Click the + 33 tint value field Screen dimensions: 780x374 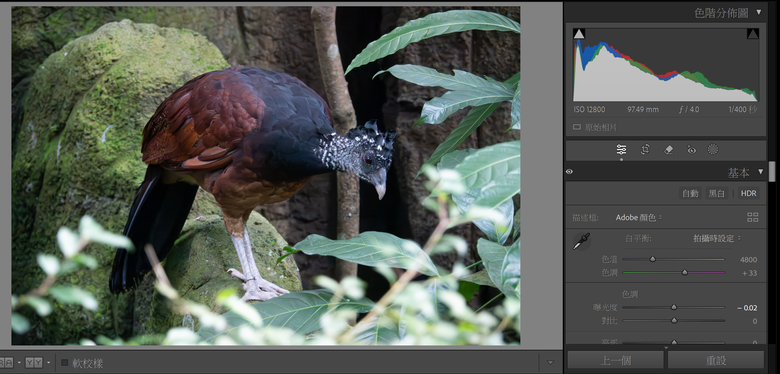pyautogui.click(x=749, y=273)
